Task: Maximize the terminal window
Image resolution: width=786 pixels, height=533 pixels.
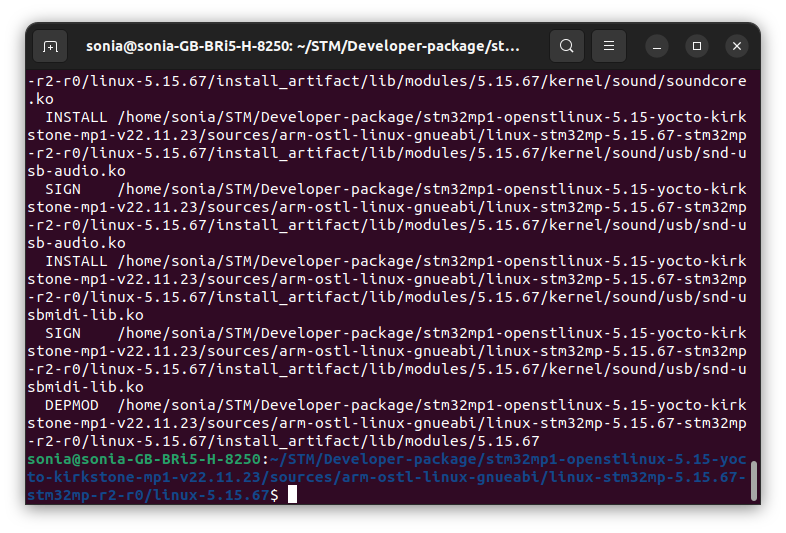Action: tap(697, 46)
